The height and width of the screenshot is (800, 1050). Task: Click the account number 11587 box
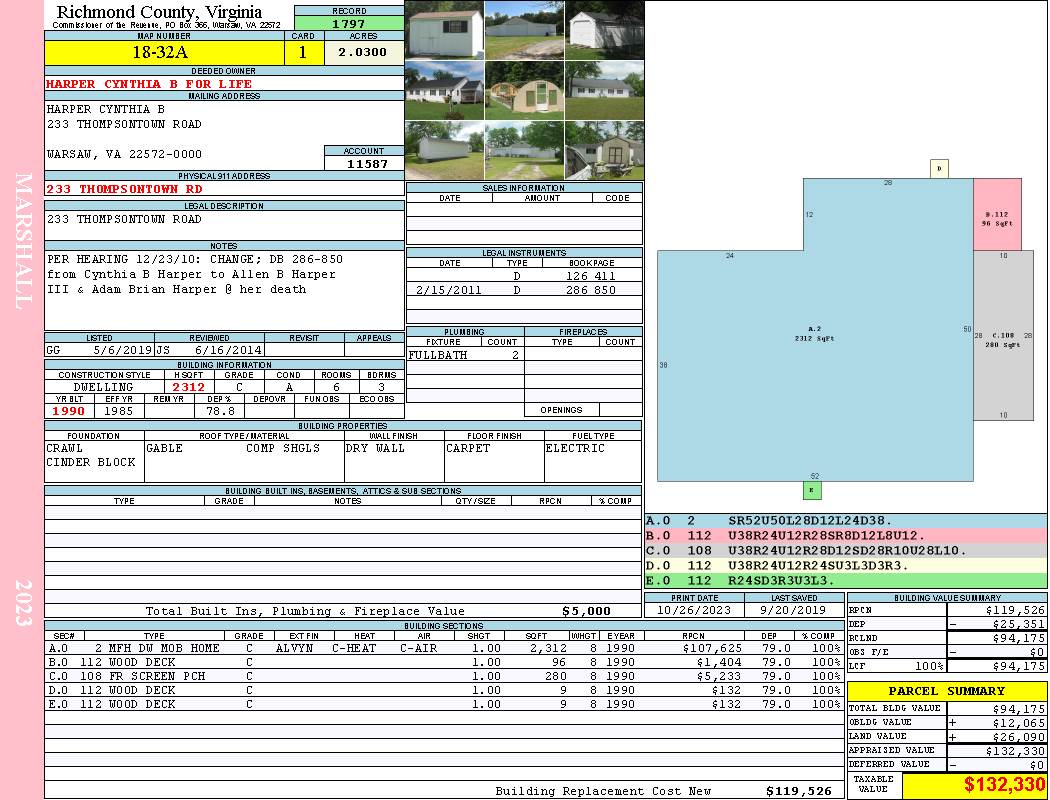click(x=365, y=163)
